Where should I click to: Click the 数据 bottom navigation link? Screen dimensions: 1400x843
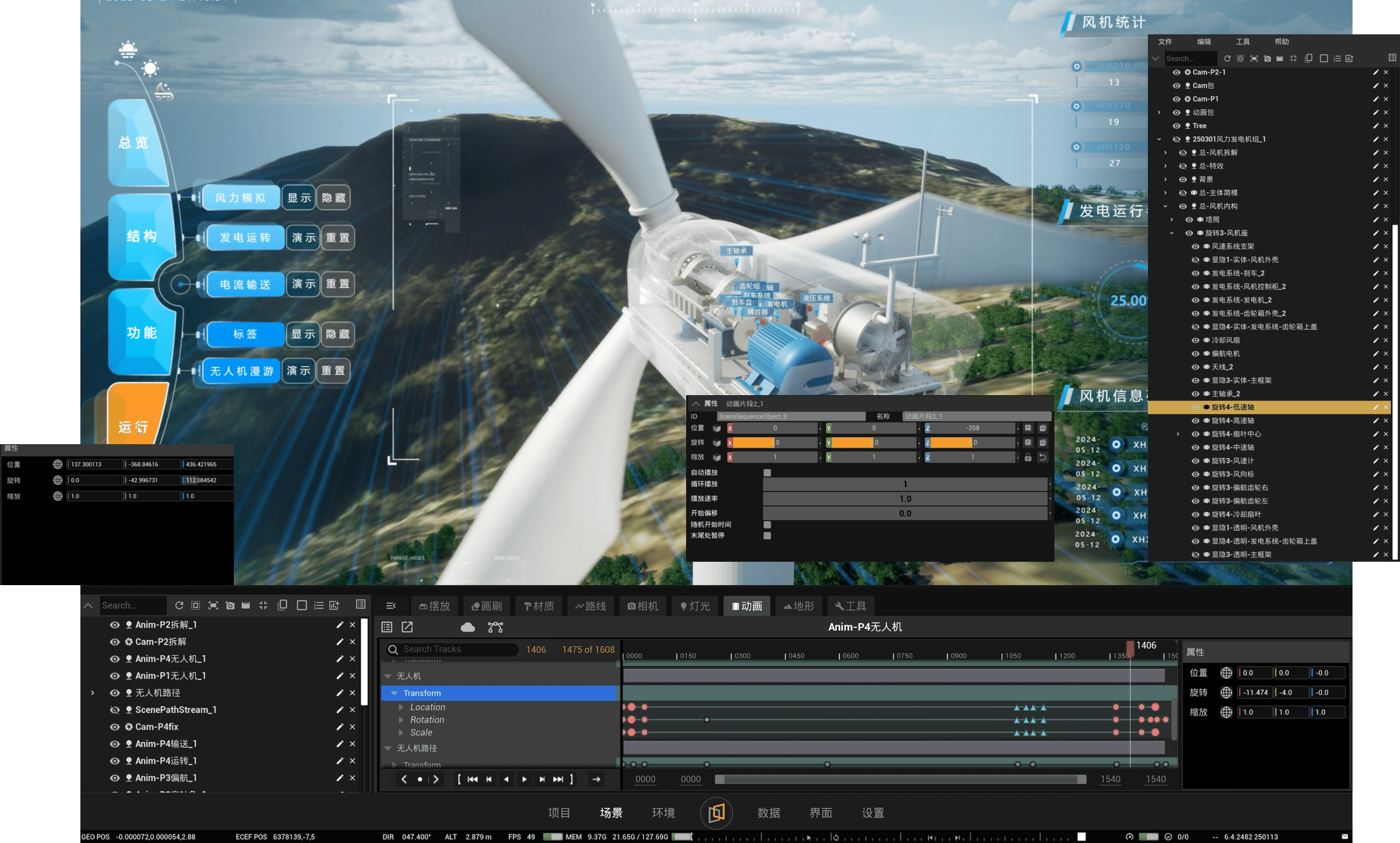coord(768,813)
